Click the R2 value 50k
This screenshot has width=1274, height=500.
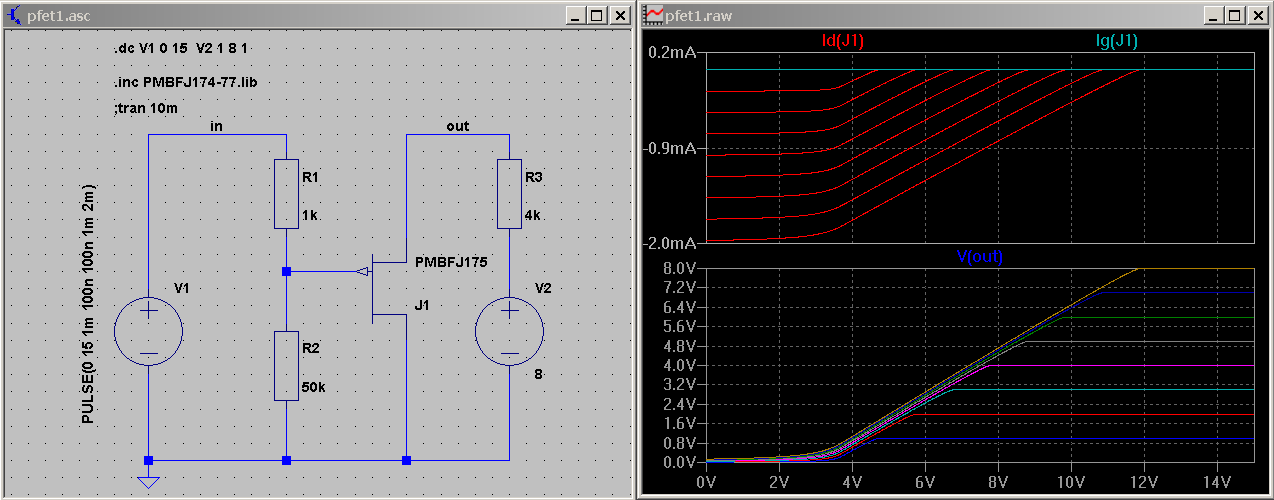314,386
